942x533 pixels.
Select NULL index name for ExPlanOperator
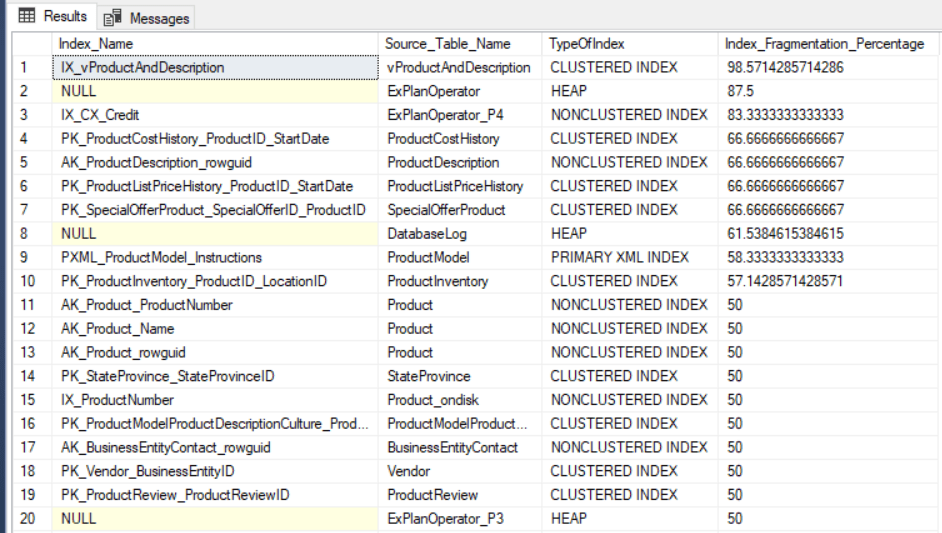pos(215,91)
